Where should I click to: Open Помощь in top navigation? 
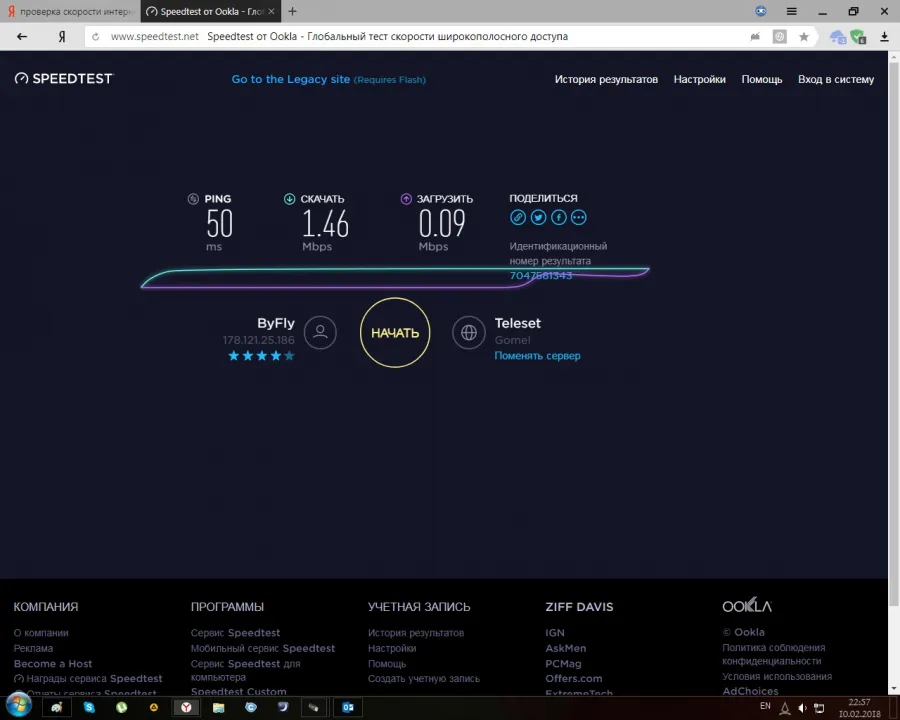(762, 79)
